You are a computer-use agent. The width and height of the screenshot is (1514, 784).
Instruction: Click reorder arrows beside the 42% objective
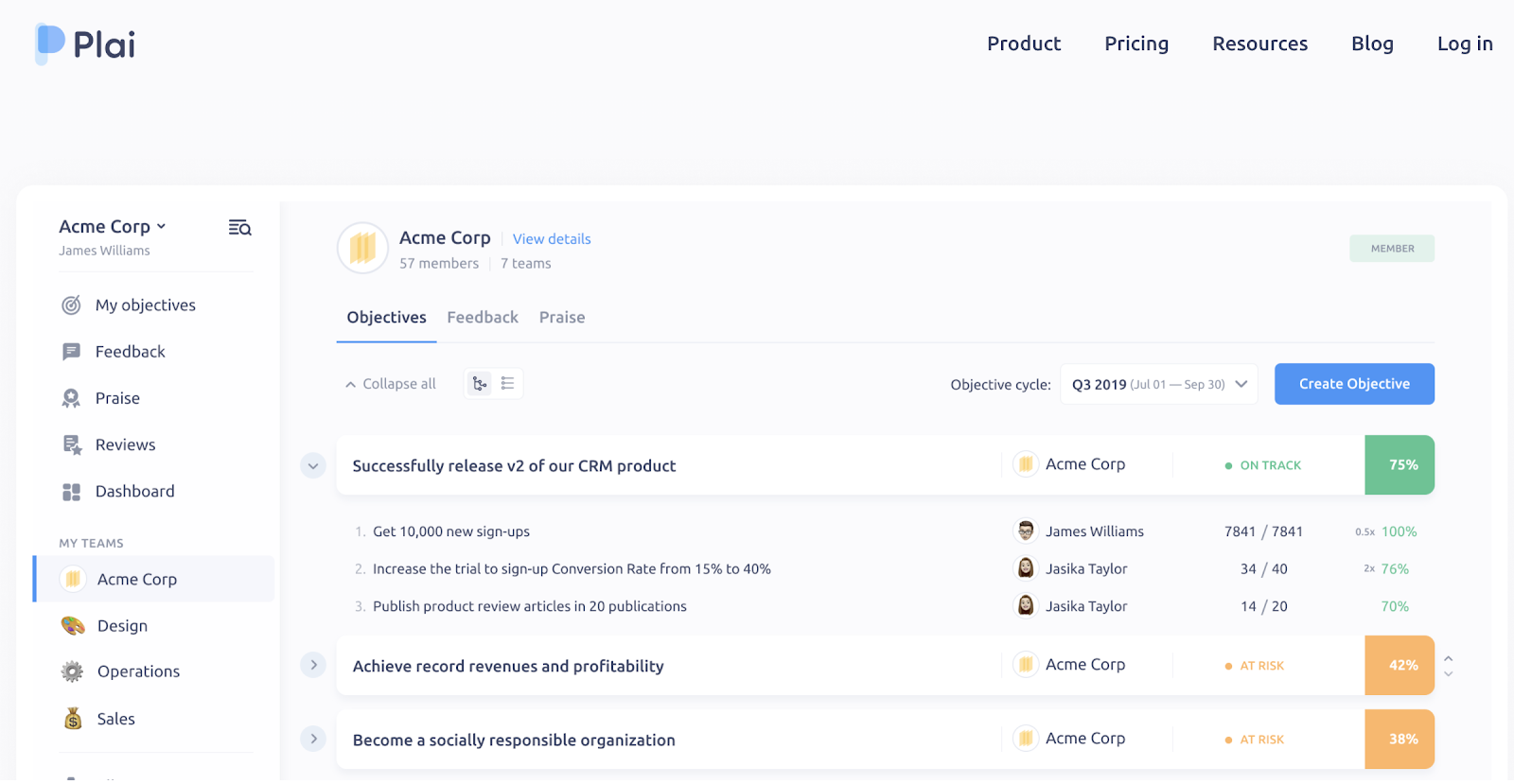click(1449, 666)
